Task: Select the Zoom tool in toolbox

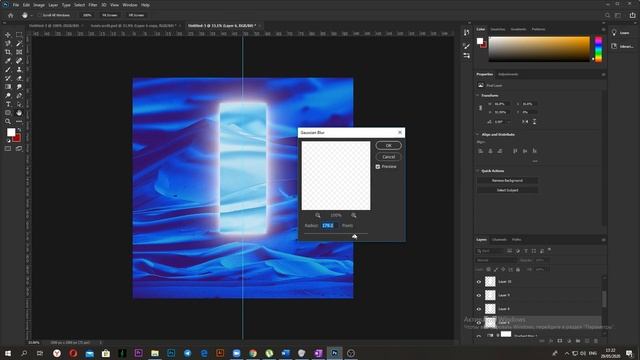Action: click(8, 121)
